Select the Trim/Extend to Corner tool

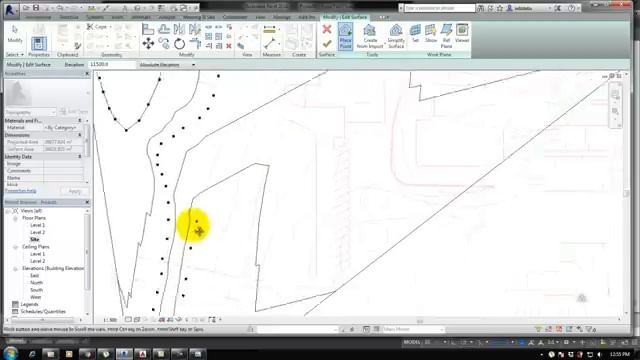[195, 44]
